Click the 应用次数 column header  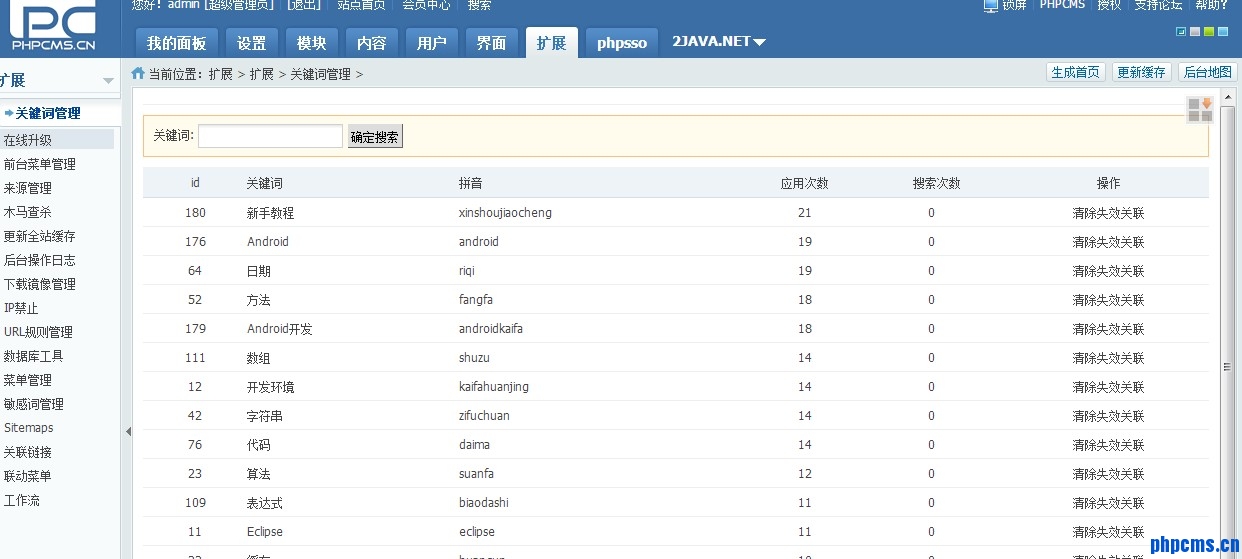tap(805, 183)
